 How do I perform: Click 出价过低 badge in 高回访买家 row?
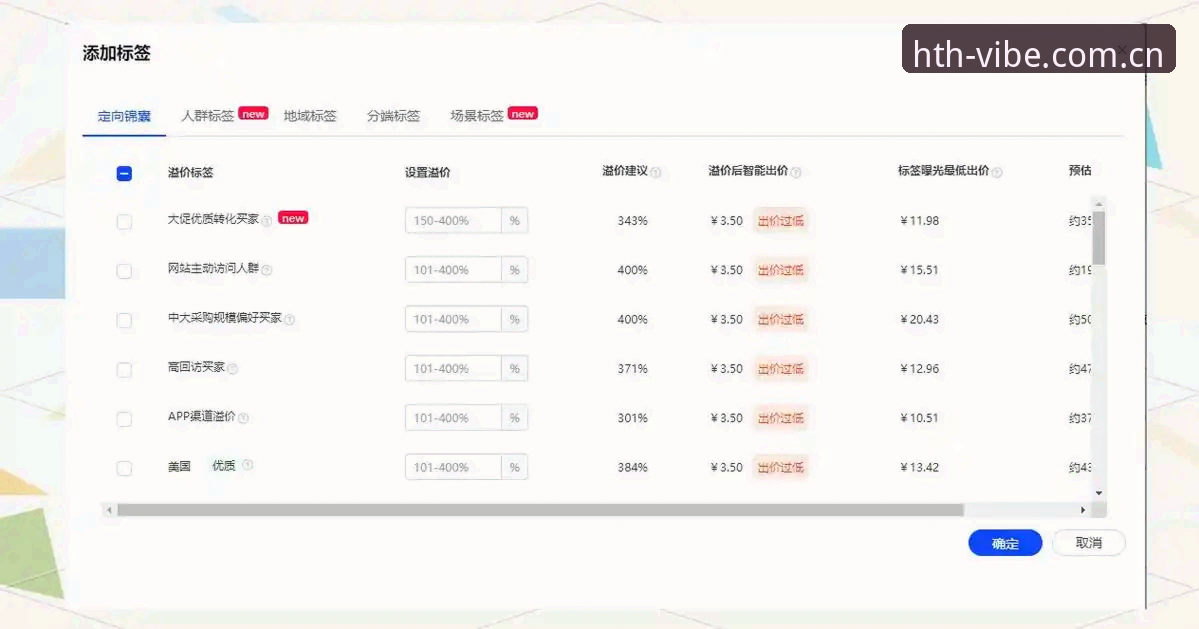[781, 368]
